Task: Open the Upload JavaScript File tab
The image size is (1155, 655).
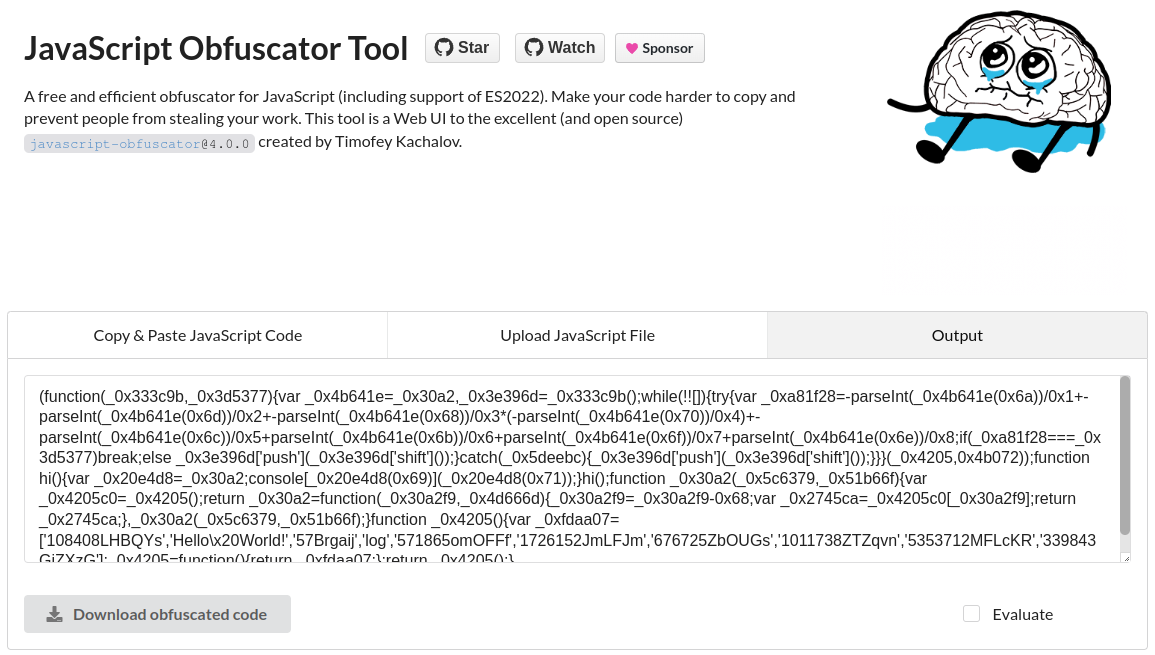Action: tap(578, 335)
